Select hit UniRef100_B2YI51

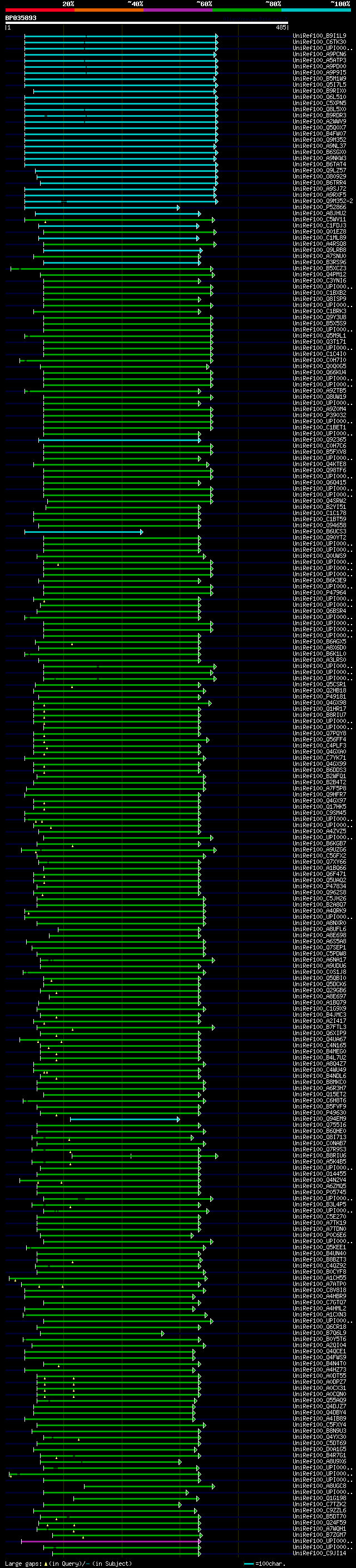click(x=319, y=507)
